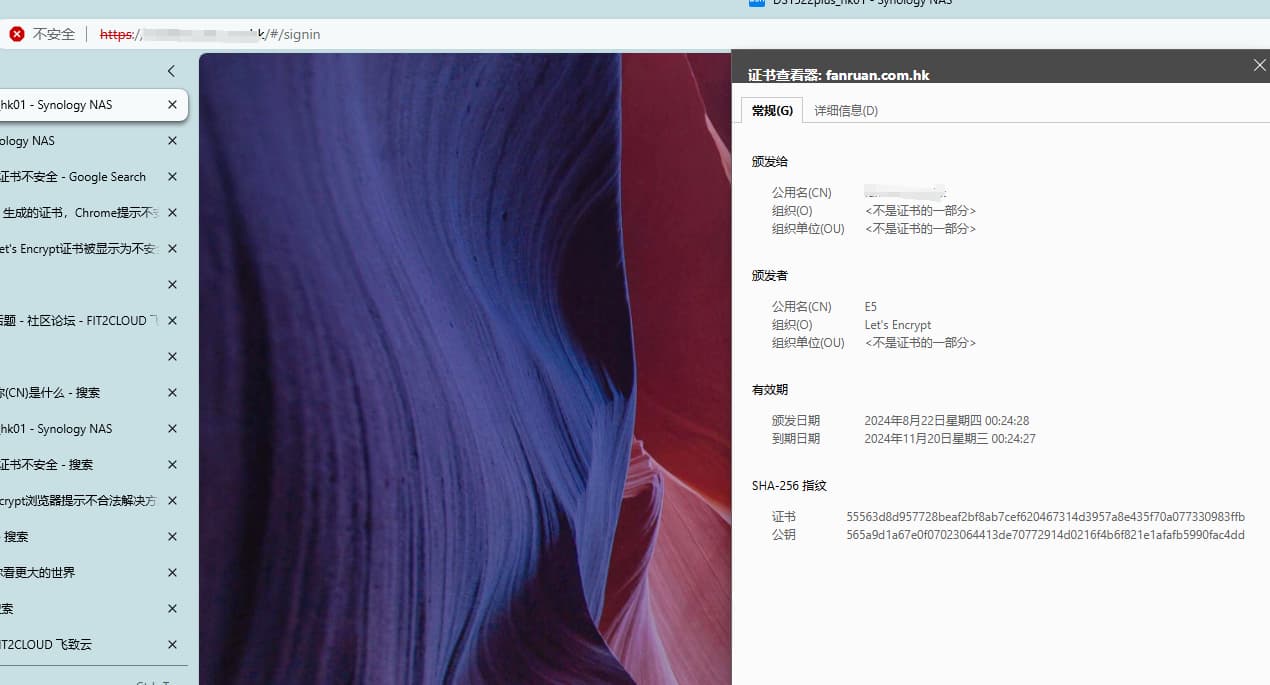Screen dimensions: 1270x685
Task: Switch to the 常规(G) certificate tab
Action: tap(772, 111)
